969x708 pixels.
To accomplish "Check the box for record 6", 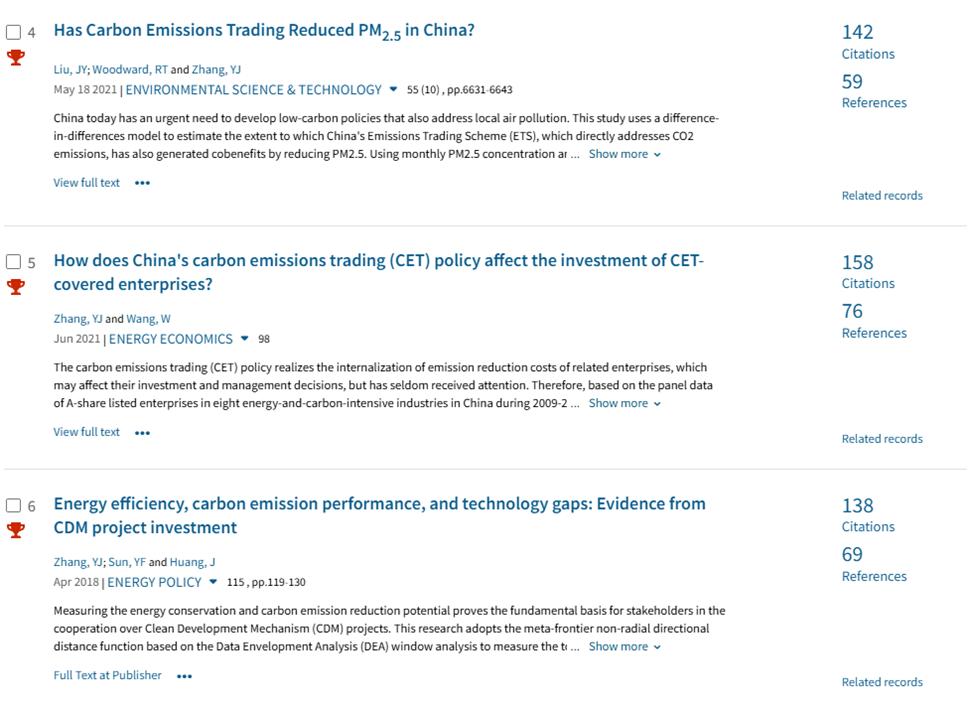I will [x=14, y=505].
